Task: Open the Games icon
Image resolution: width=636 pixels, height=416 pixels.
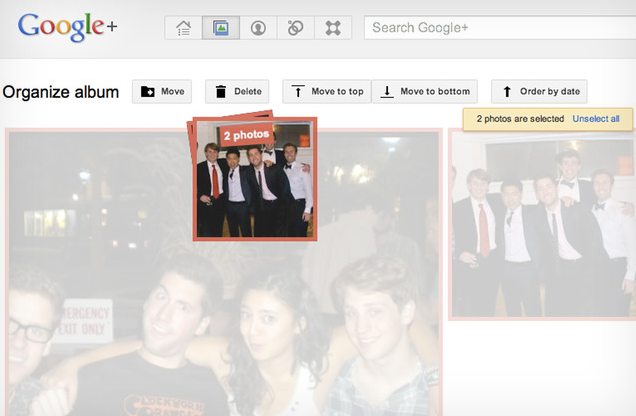Action: coord(332,28)
